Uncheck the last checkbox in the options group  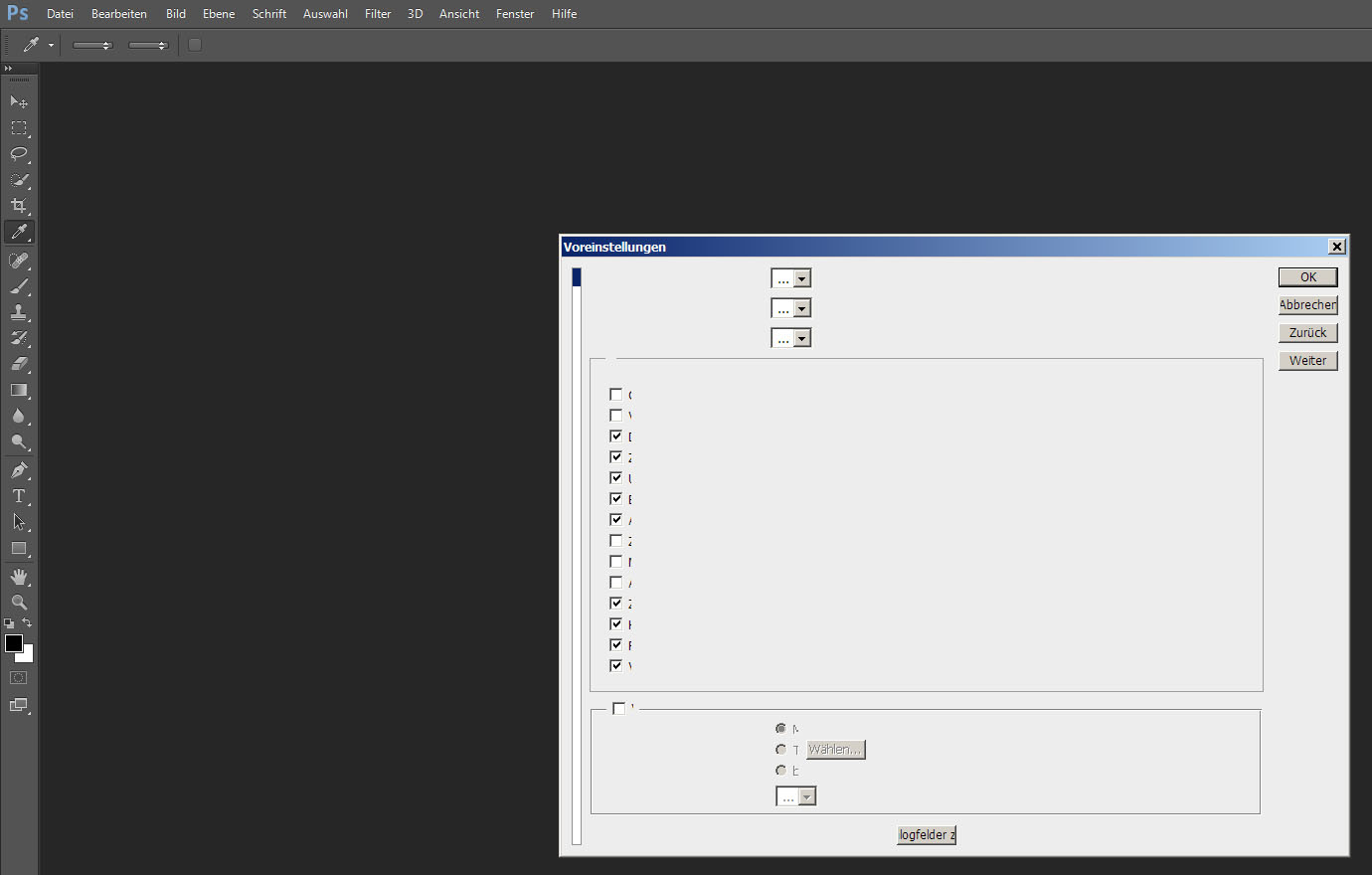[x=616, y=666]
